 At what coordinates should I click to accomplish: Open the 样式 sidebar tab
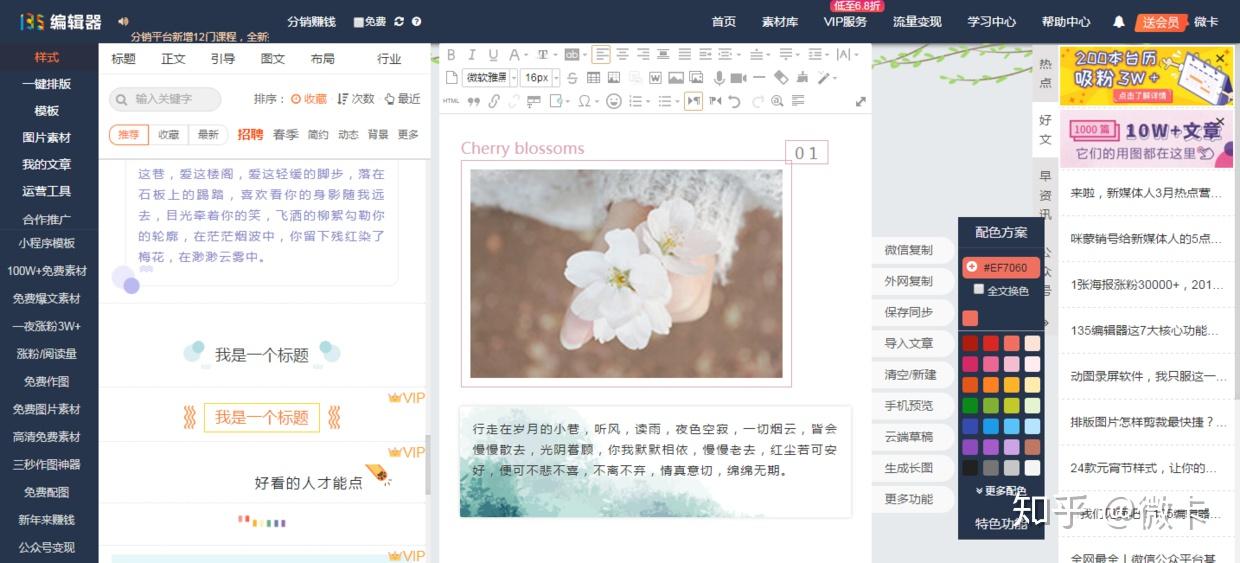tap(47, 57)
